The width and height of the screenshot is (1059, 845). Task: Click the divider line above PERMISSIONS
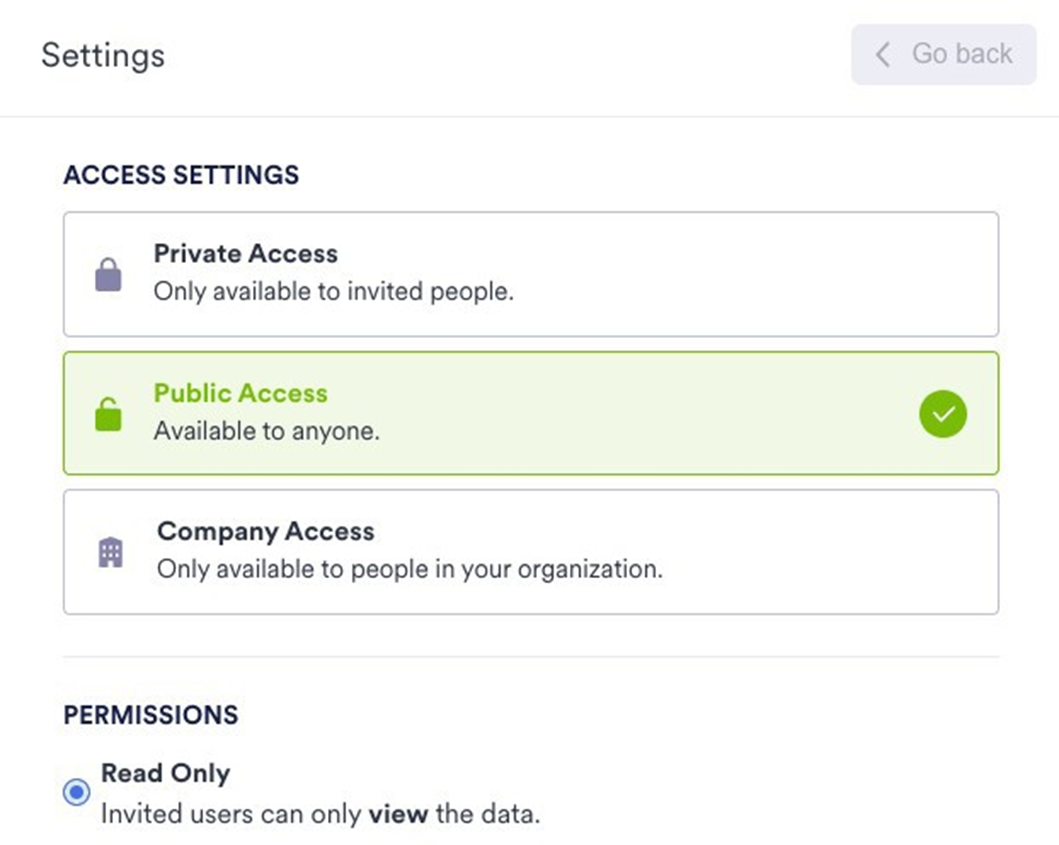click(530, 657)
